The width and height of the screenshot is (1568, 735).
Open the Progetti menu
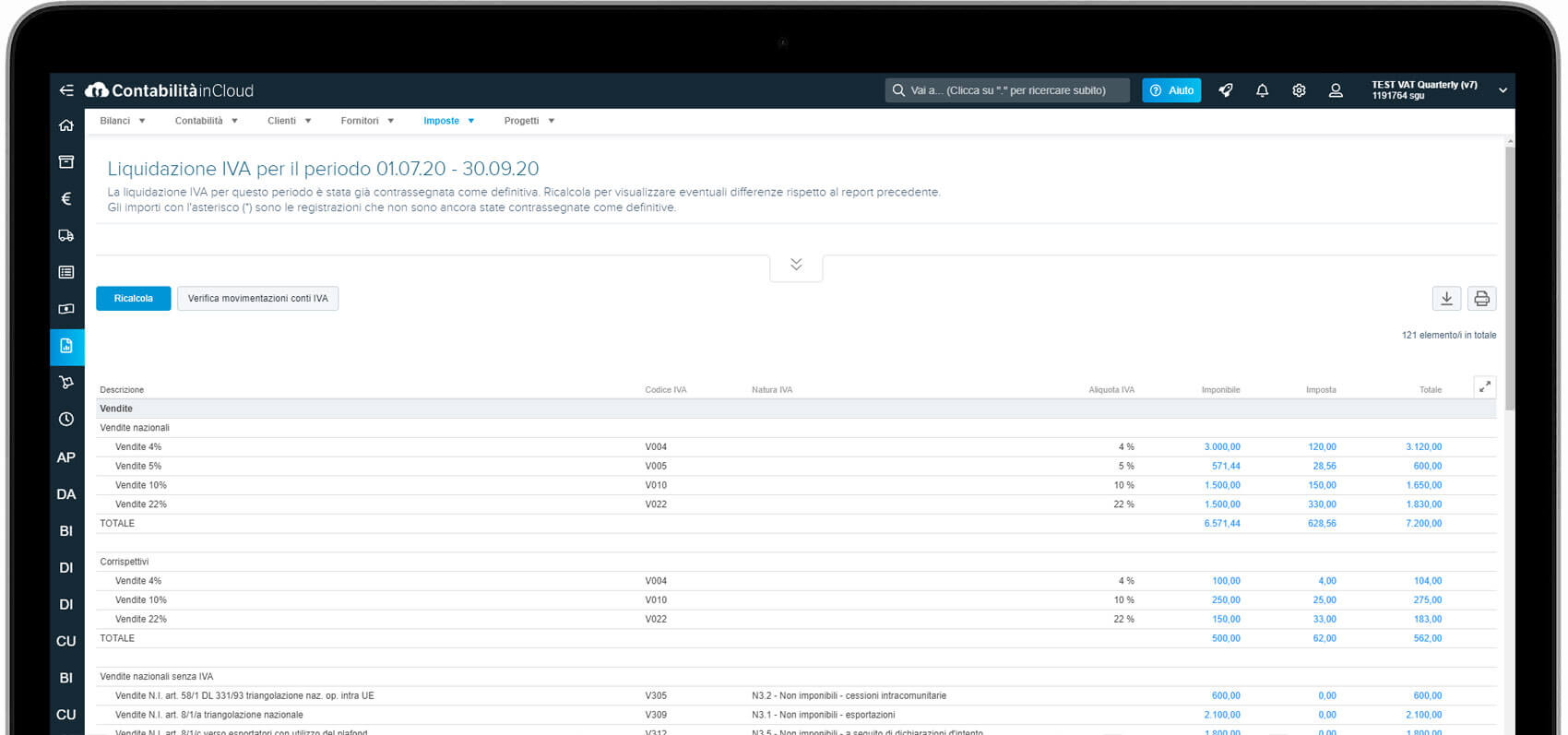pos(529,121)
